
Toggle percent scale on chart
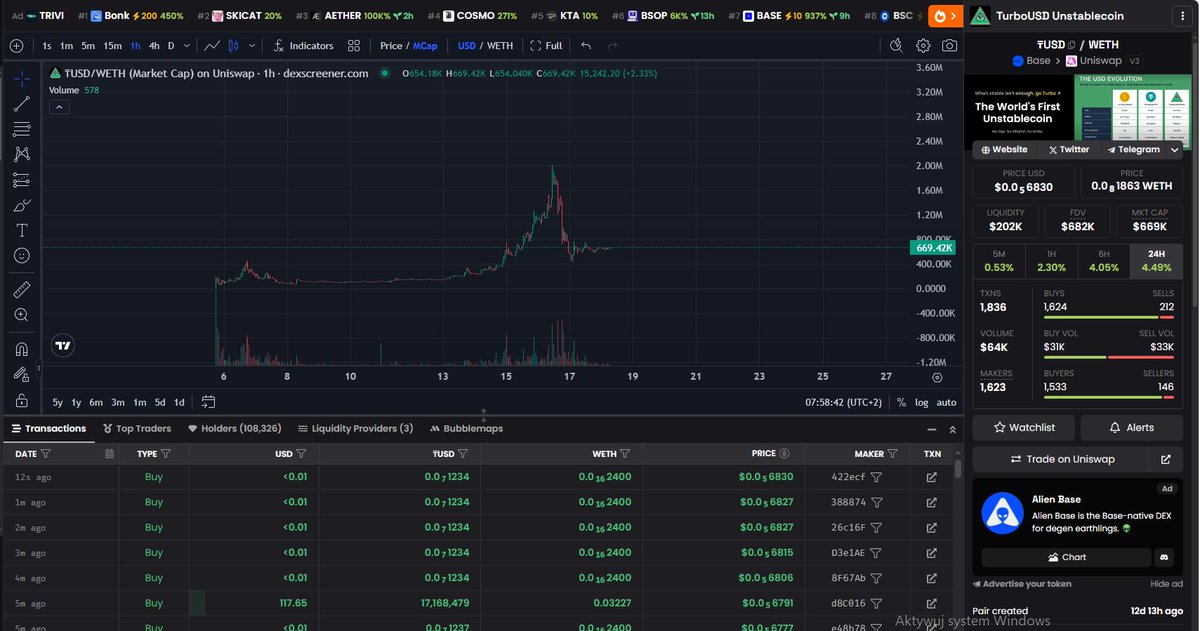point(901,402)
